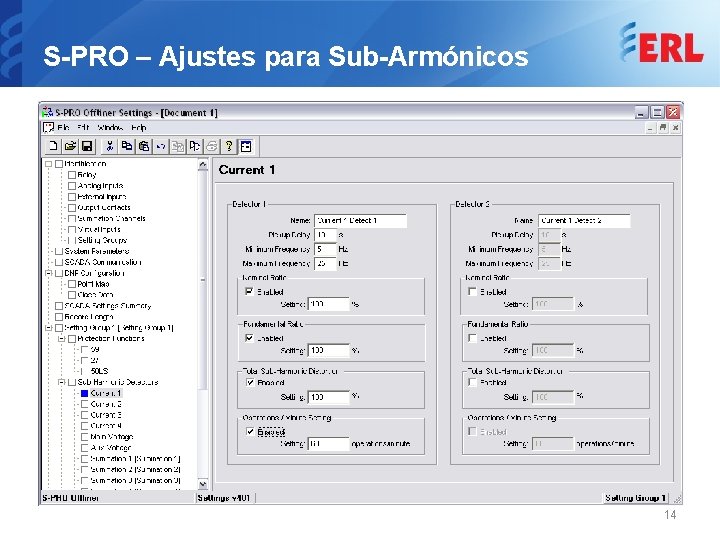Screen dimensions: 720x540
Task: Click Detector 2 Name input field
Action: (584, 220)
